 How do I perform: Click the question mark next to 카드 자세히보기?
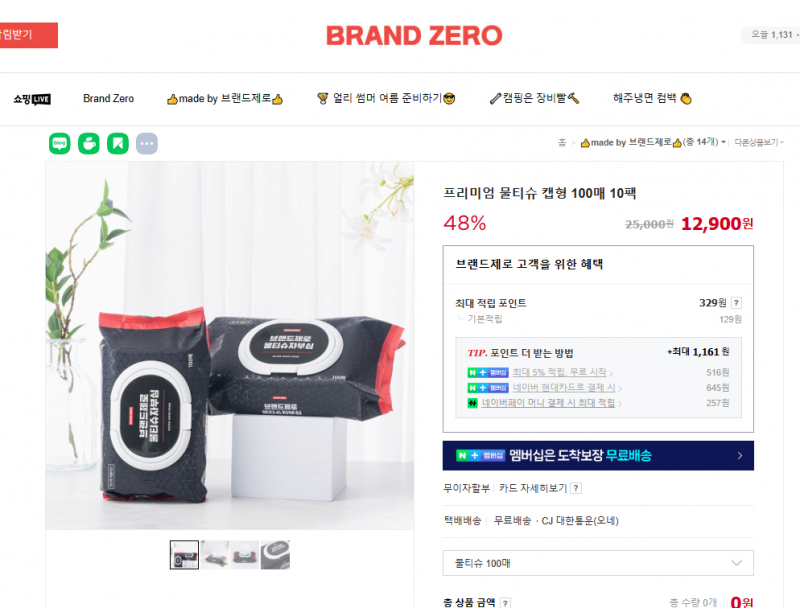click(x=576, y=488)
